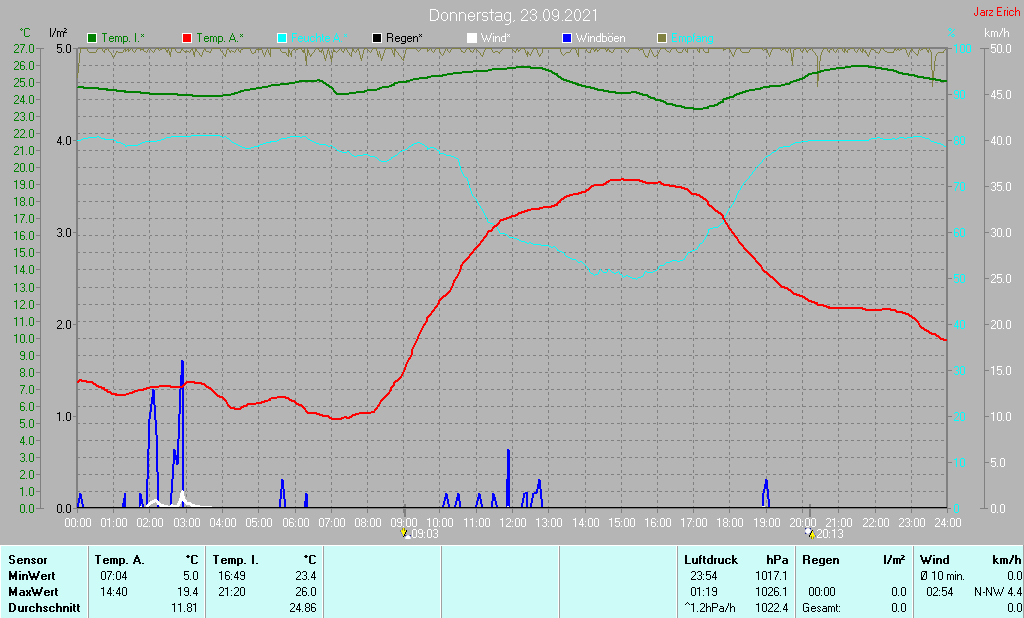1024x618 pixels.
Task: Select the 'Windböen' legend label
Action: pyautogui.click(x=601, y=39)
